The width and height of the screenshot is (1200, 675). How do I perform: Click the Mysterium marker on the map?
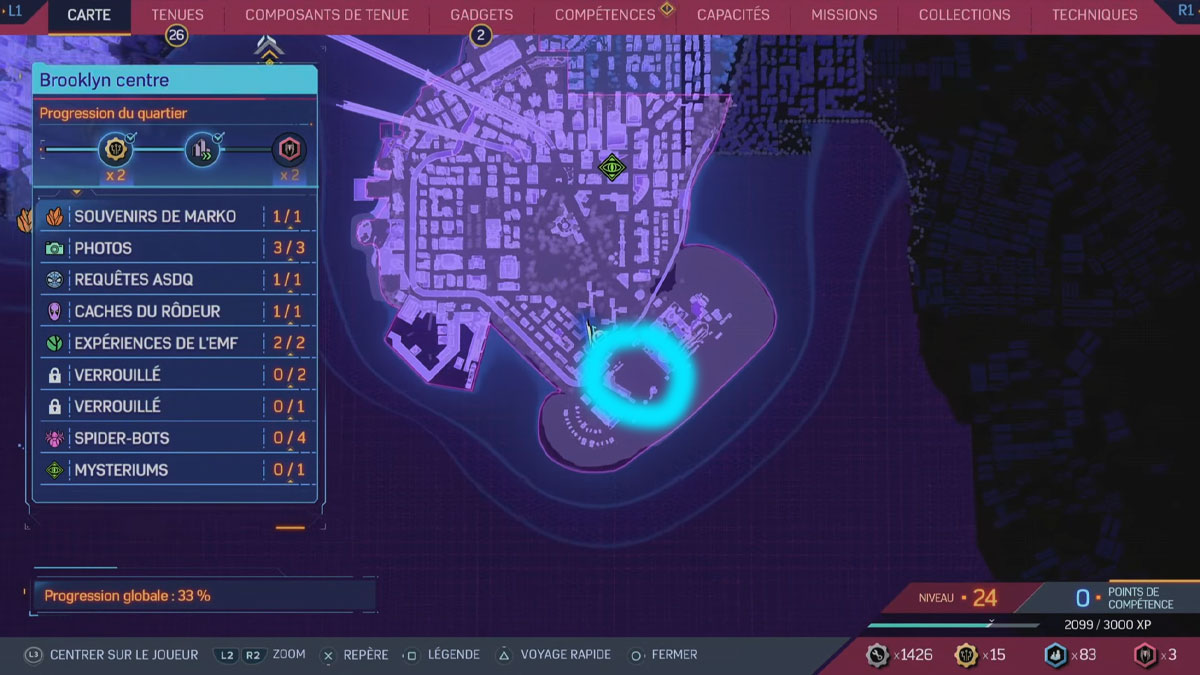pos(611,167)
